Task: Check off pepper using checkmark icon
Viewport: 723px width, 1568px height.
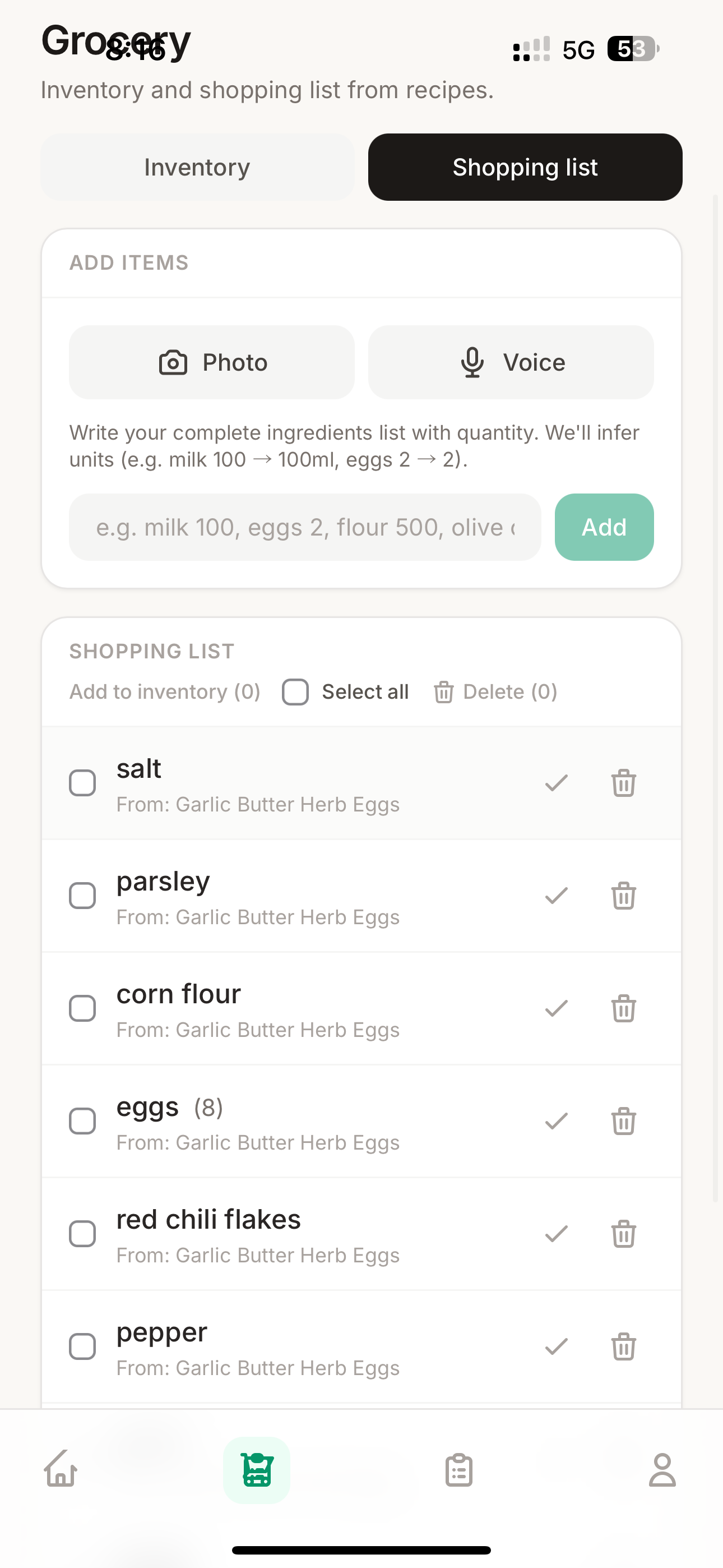Action: 556,1346
